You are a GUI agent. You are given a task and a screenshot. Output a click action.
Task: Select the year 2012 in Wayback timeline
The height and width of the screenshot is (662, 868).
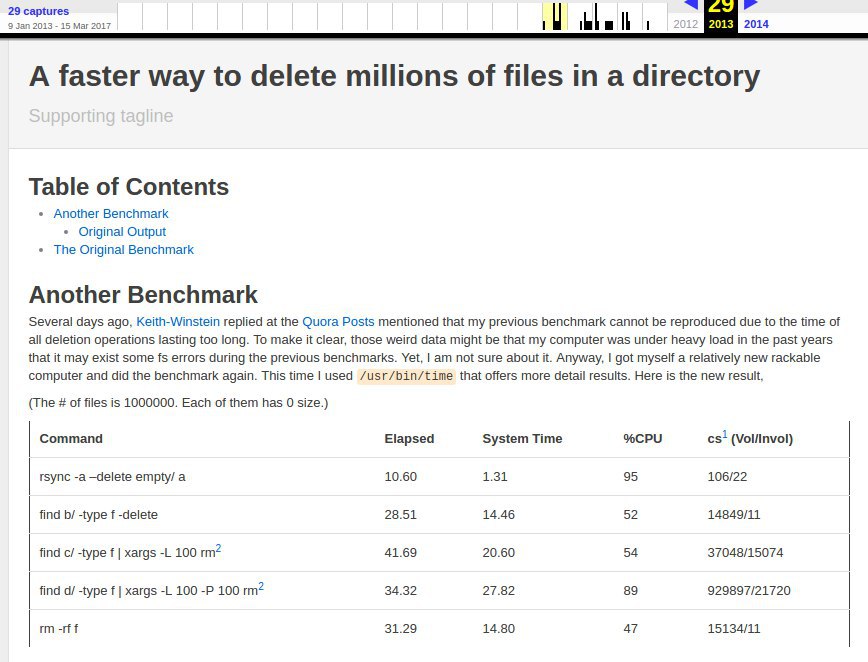point(686,24)
